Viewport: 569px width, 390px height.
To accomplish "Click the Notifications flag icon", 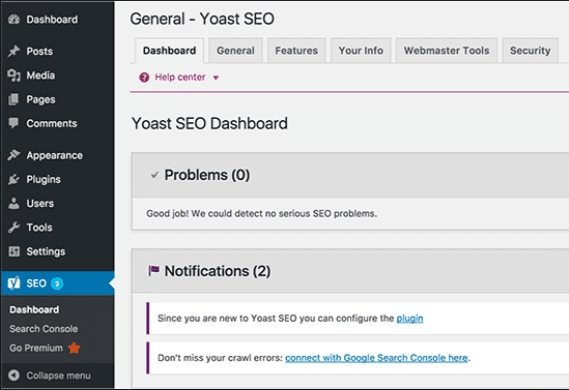I will [x=154, y=271].
